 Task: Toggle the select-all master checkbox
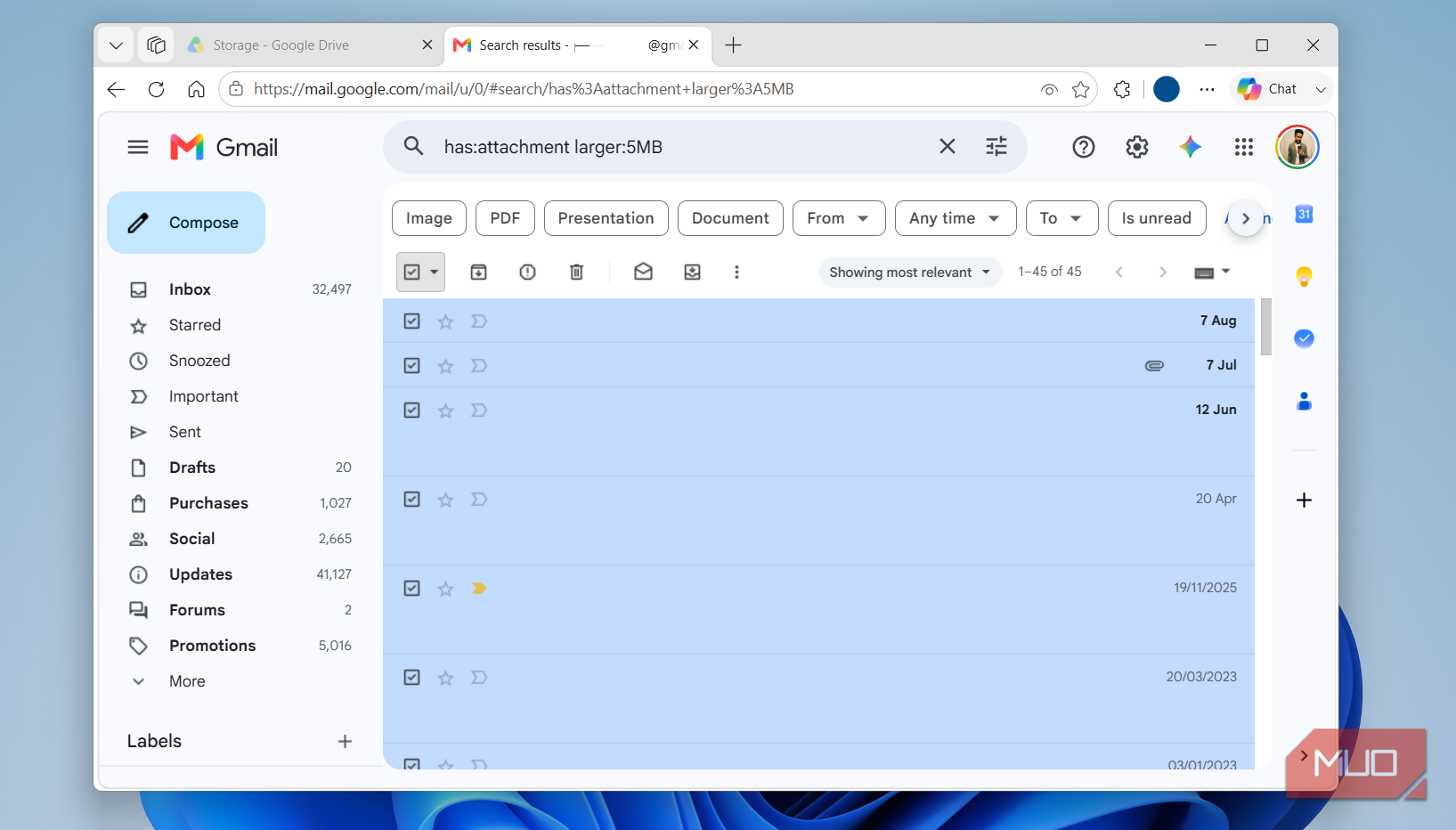tap(412, 273)
